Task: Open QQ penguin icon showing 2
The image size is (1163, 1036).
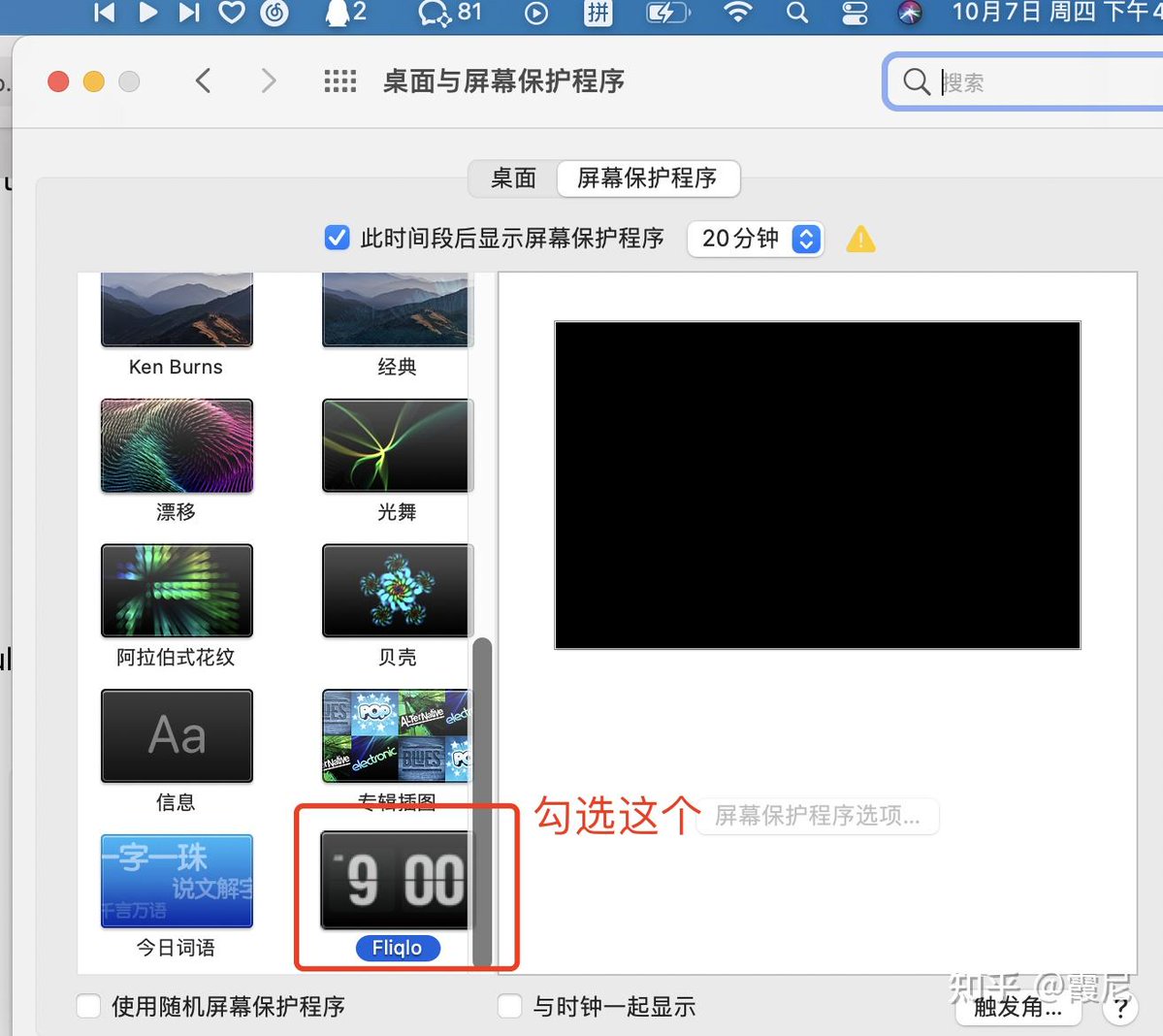Action: click(x=345, y=12)
